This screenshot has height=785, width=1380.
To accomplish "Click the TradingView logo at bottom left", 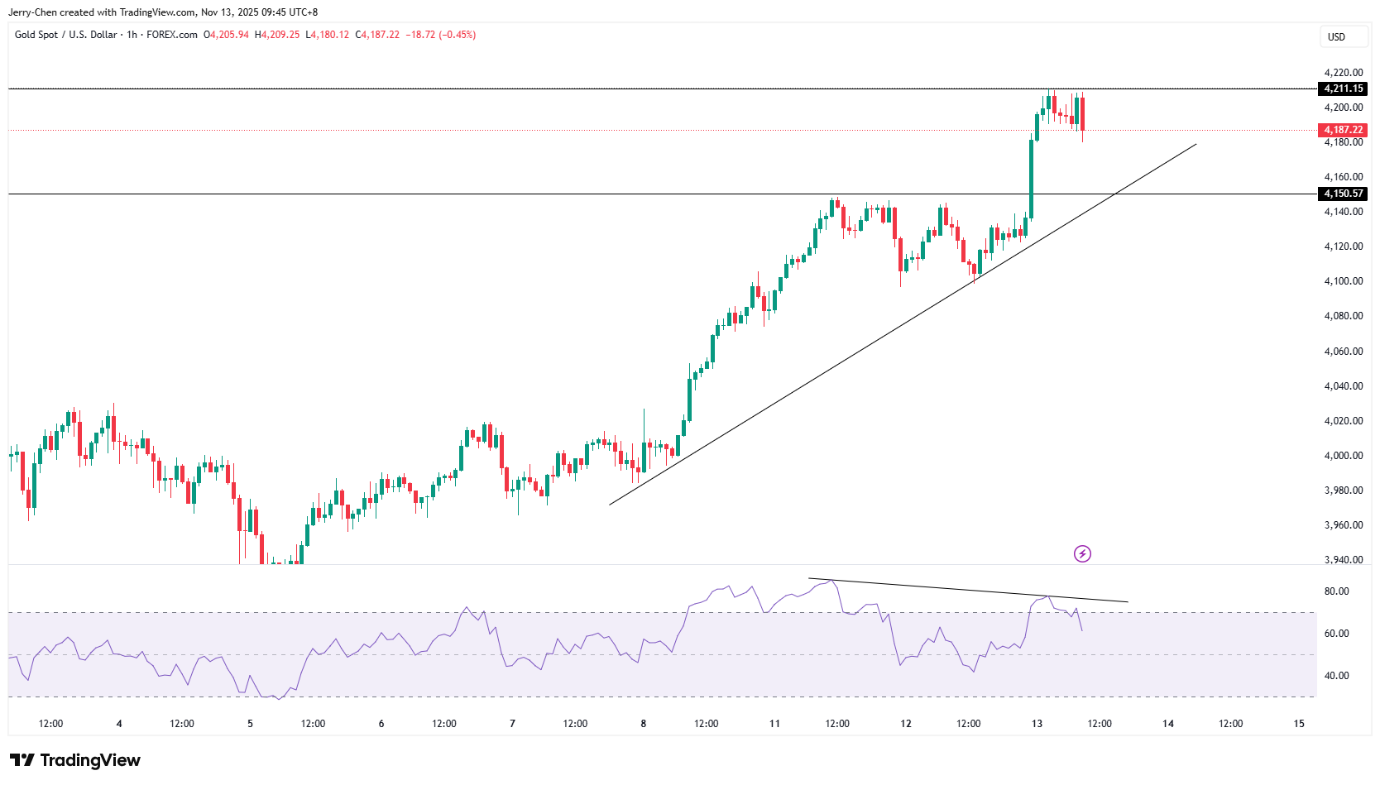I will tap(75, 760).
